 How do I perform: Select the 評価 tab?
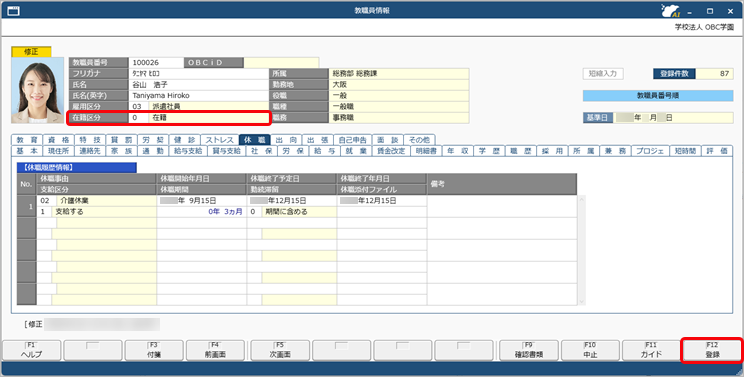[x=716, y=151]
